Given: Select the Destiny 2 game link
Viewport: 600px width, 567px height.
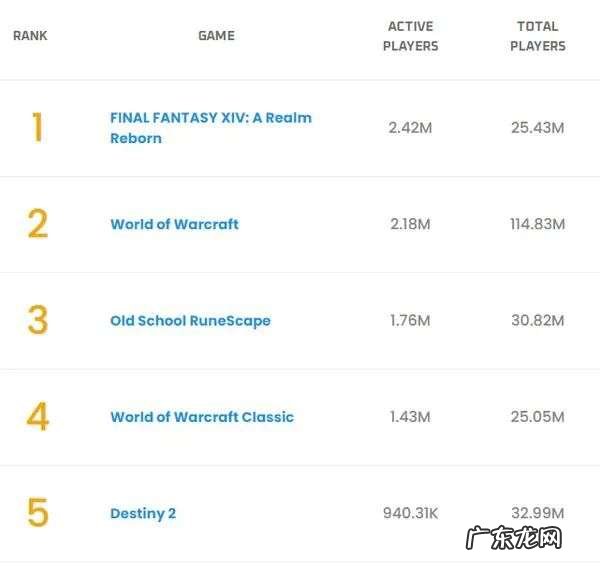Looking at the screenshot, I should point(143,514).
